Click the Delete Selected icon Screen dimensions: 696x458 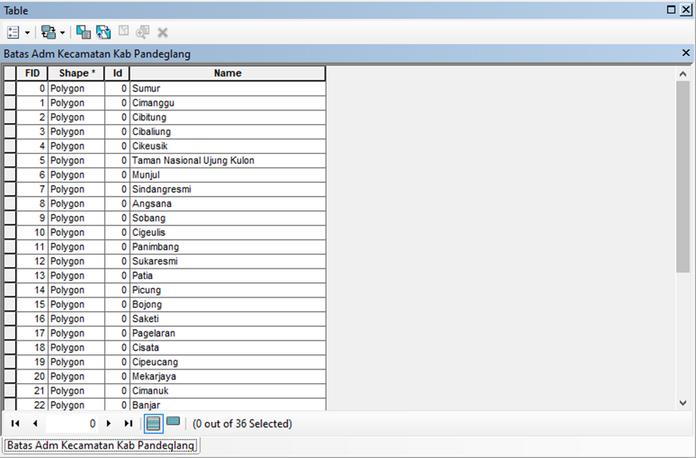(162, 32)
